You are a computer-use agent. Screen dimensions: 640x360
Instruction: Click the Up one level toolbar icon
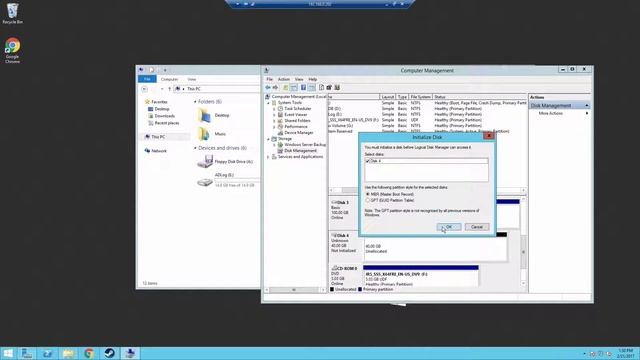click(286, 87)
